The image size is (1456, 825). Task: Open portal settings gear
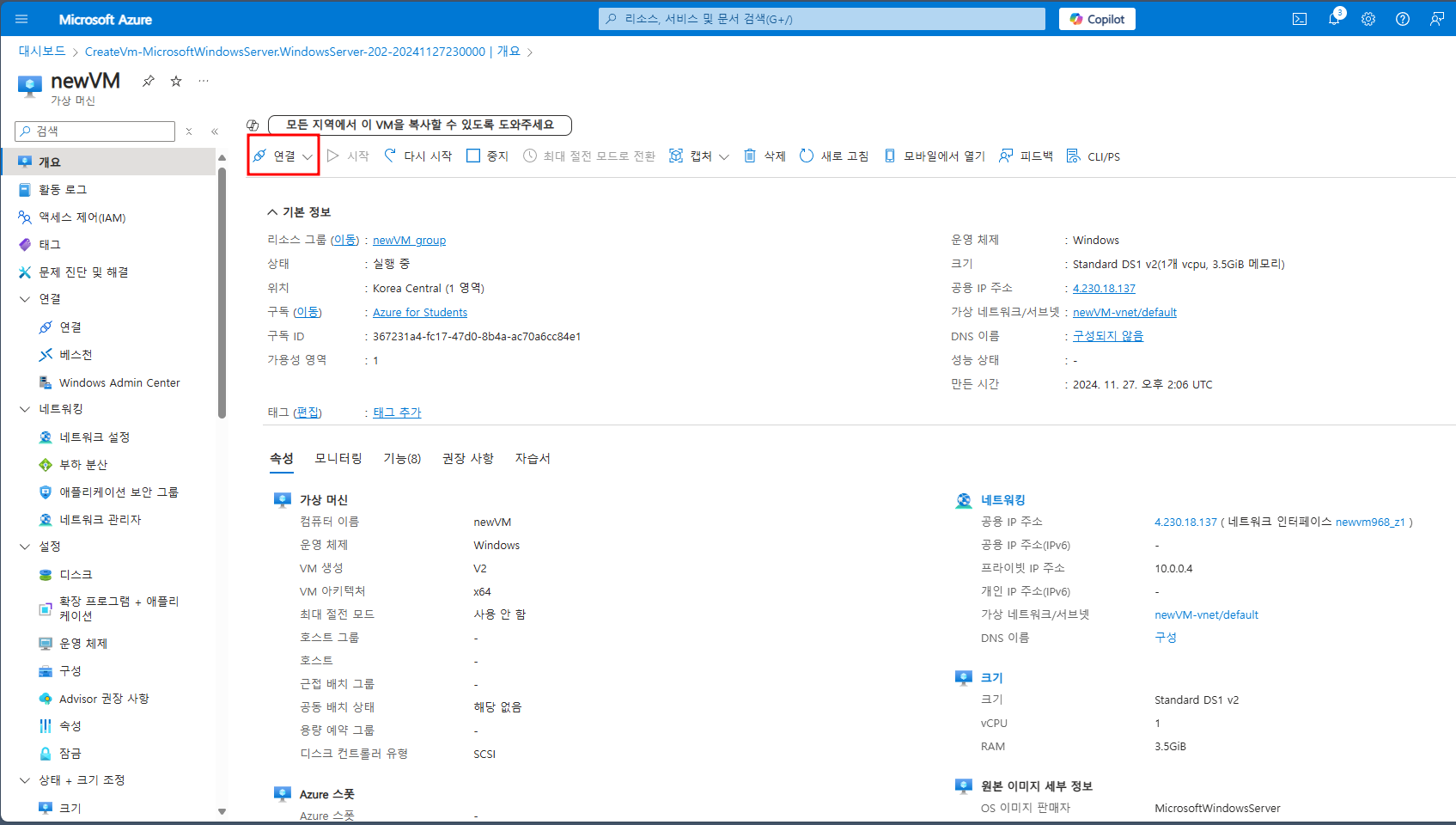coord(1368,19)
